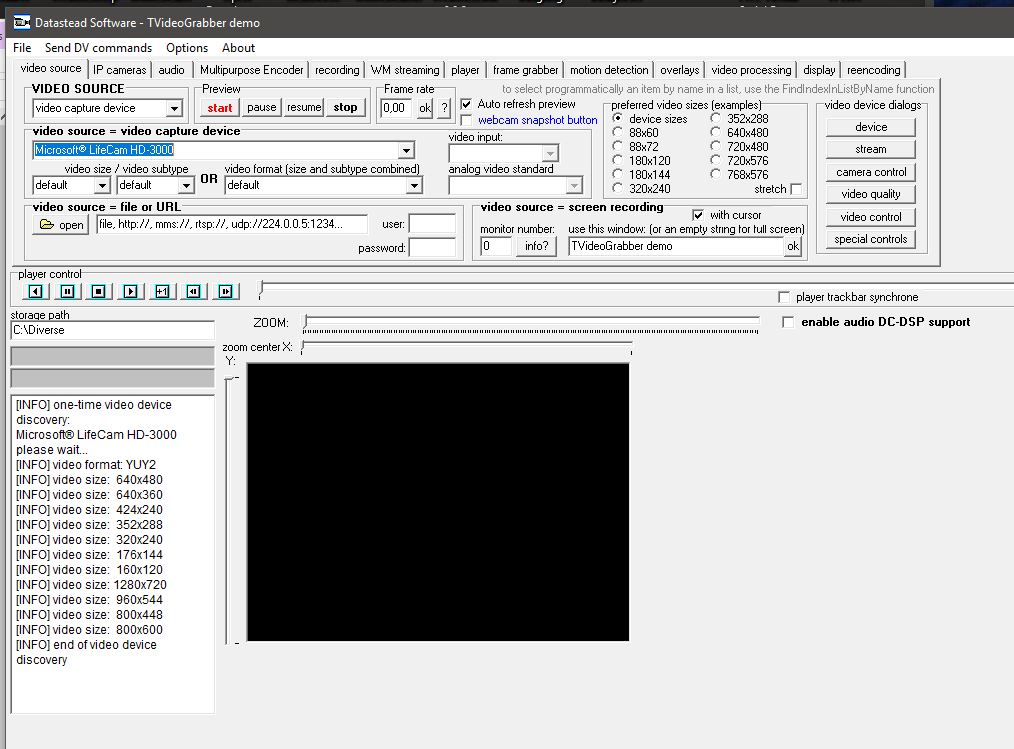Click the stop square icon in player control
Image resolution: width=1014 pixels, height=749 pixels.
coord(98,292)
